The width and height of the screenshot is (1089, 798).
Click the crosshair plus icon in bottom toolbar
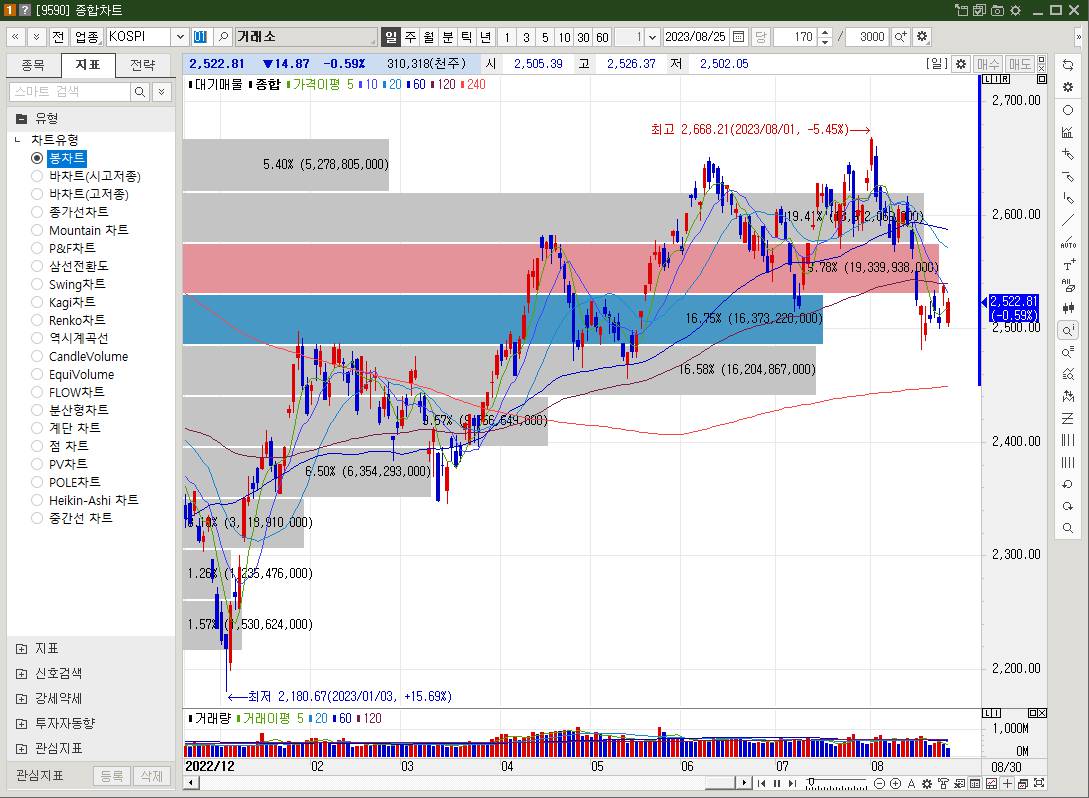click(1007, 783)
